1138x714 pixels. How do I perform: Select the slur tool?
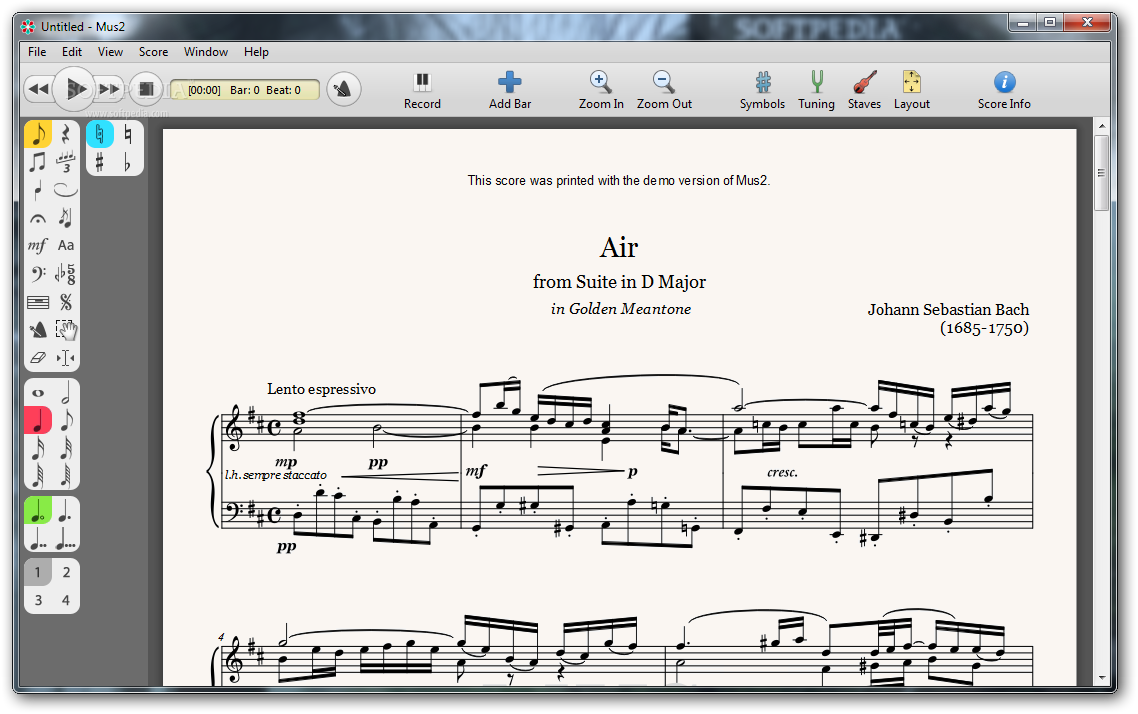pos(65,190)
